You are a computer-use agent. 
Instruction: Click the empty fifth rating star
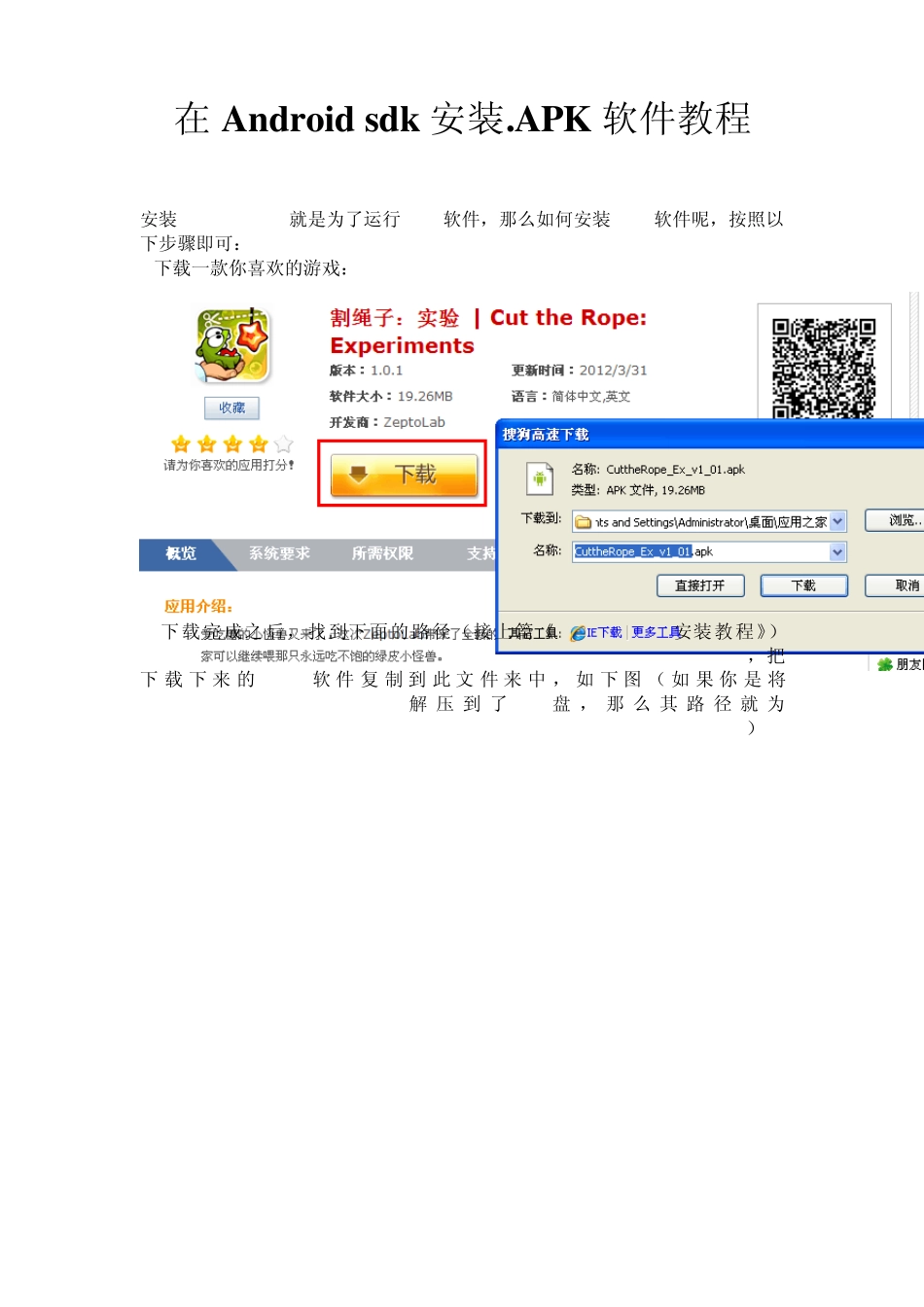(284, 444)
